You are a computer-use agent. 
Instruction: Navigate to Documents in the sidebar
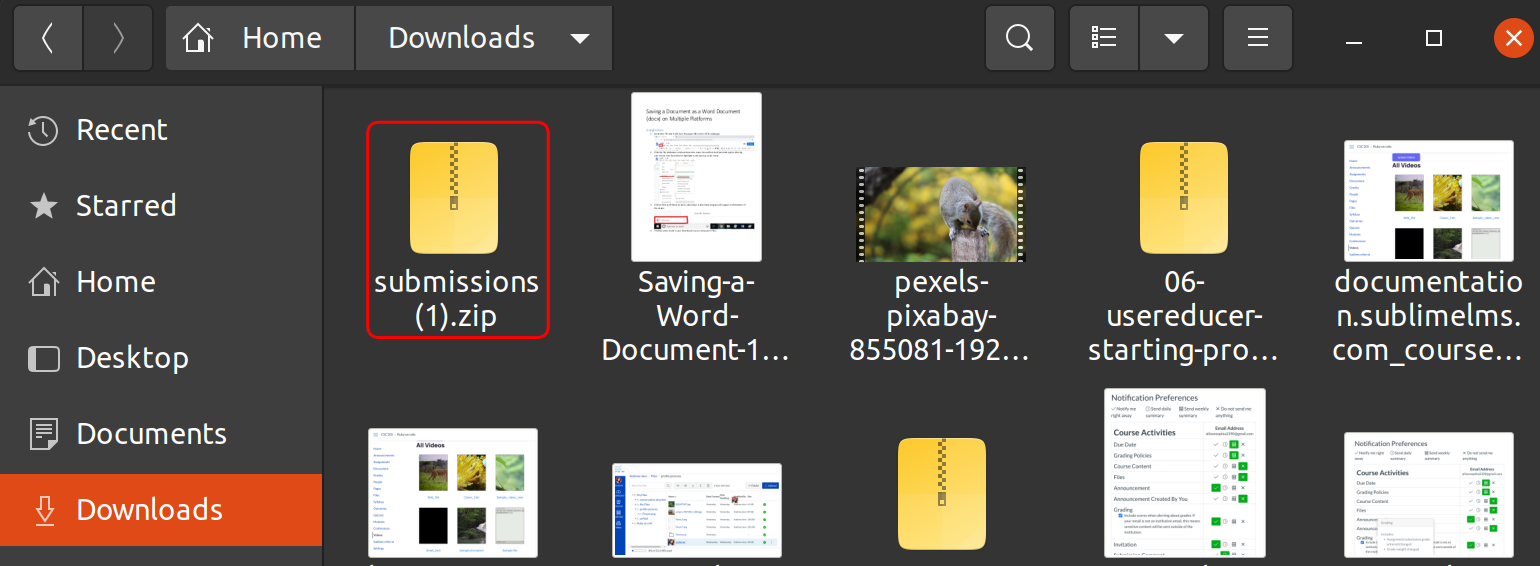point(151,434)
